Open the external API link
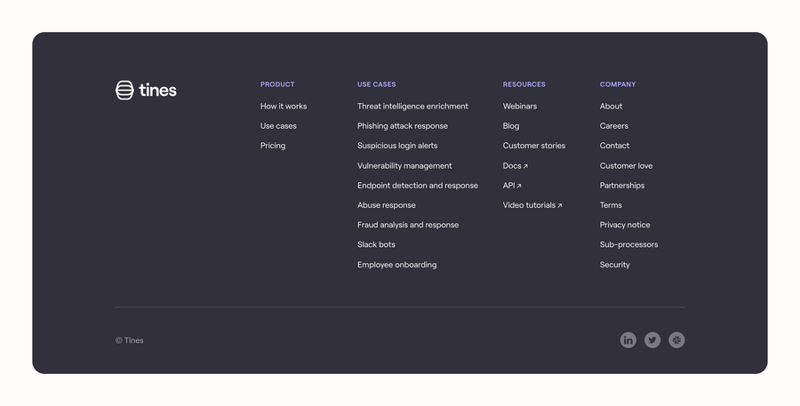The height and width of the screenshot is (406, 800). (x=512, y=186)
